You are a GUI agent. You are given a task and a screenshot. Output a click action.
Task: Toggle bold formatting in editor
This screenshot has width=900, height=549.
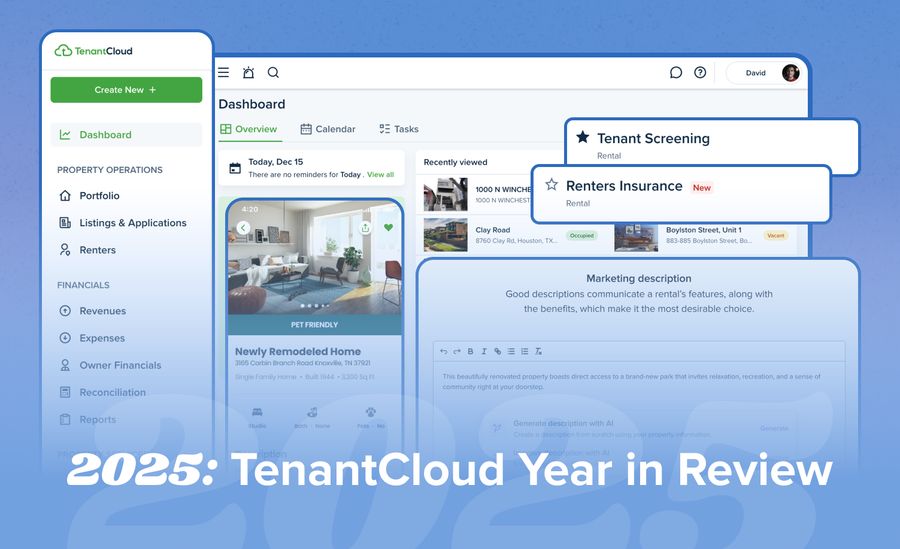(470, 351)
